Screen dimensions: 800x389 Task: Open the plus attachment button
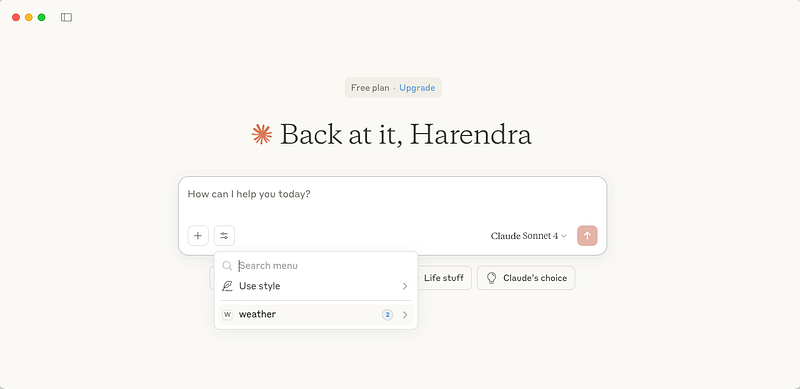pyautogui.click(x=198, y=236)
